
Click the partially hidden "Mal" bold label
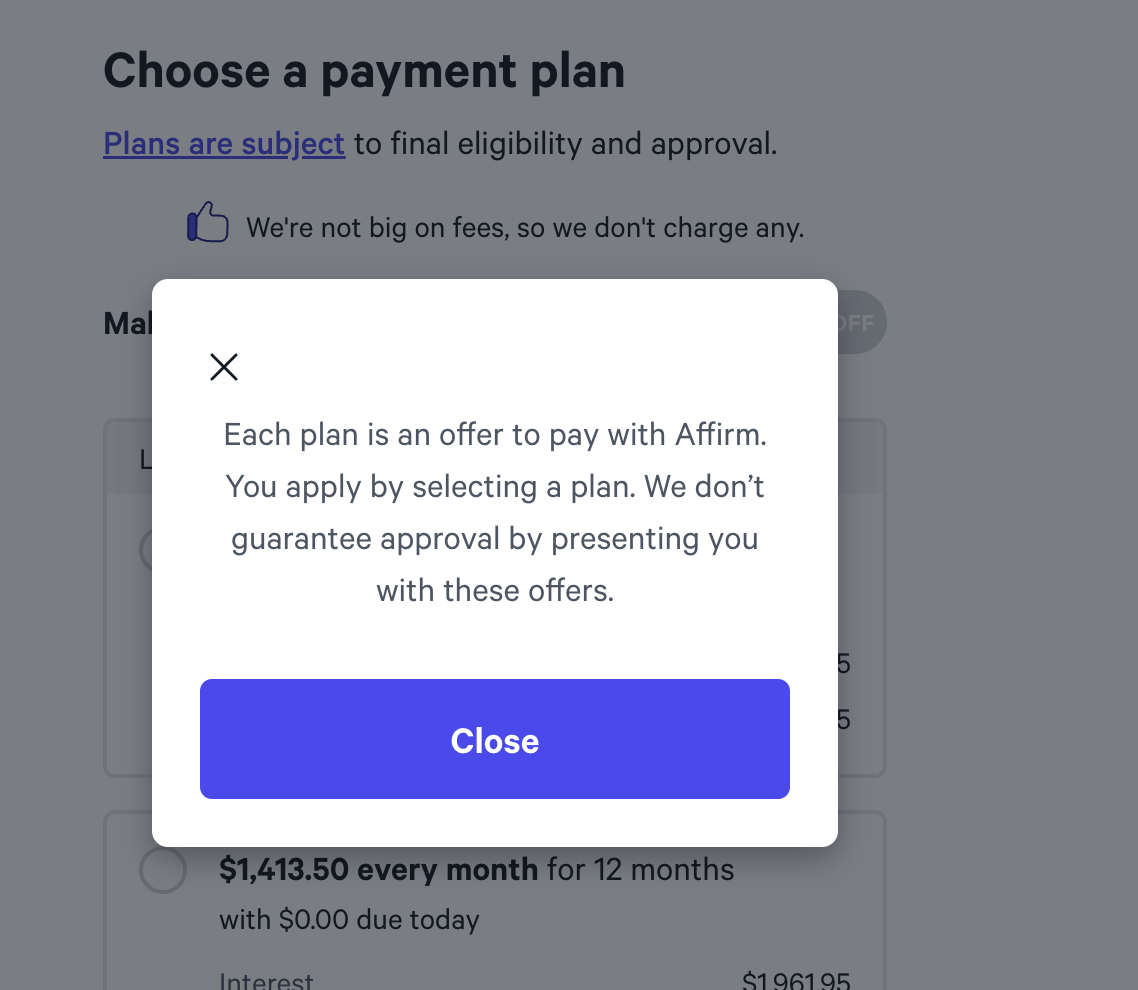point(128,323)
